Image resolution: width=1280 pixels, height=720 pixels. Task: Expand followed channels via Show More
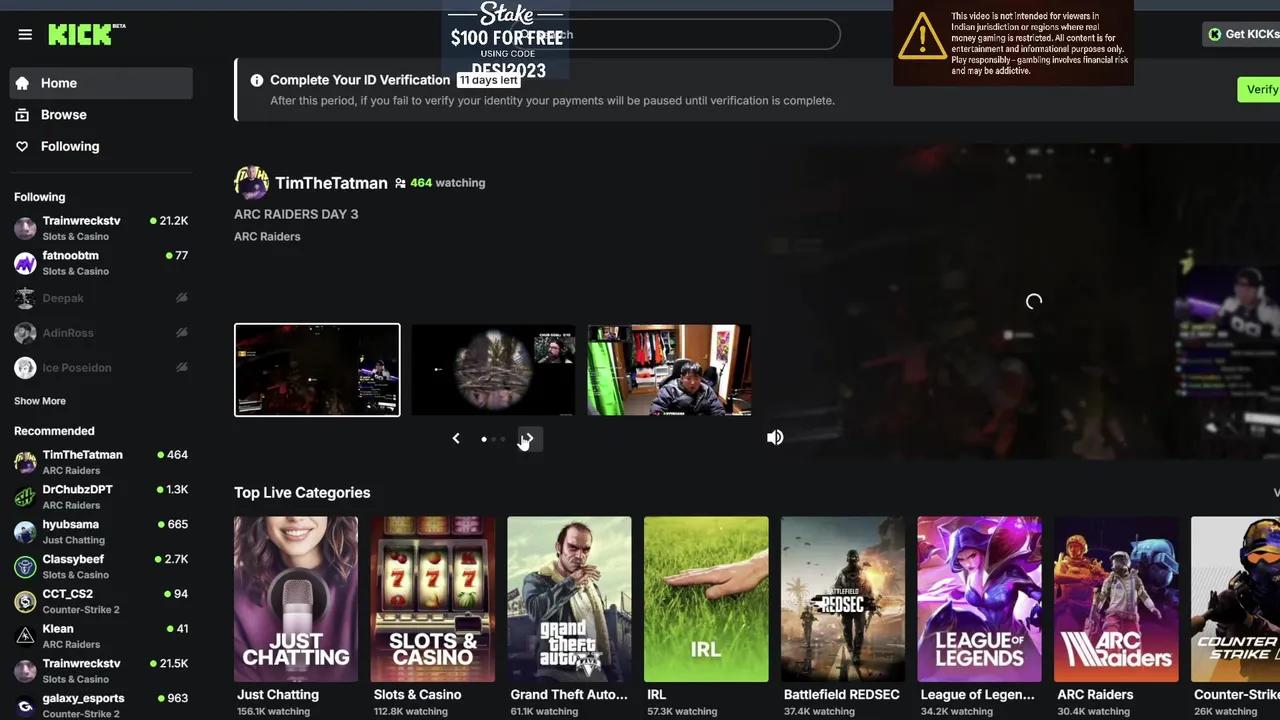tap(38, 401)
